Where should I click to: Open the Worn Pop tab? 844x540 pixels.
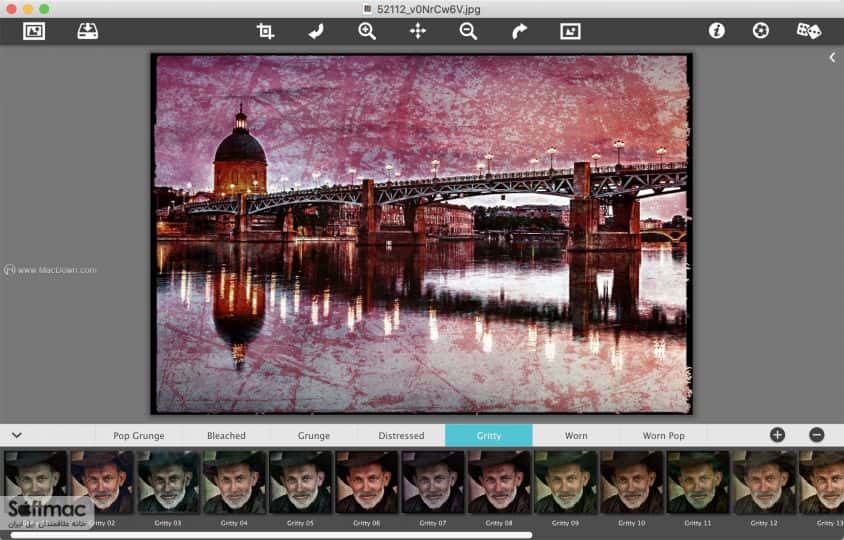pyautogui.click(x=663, y=436)
